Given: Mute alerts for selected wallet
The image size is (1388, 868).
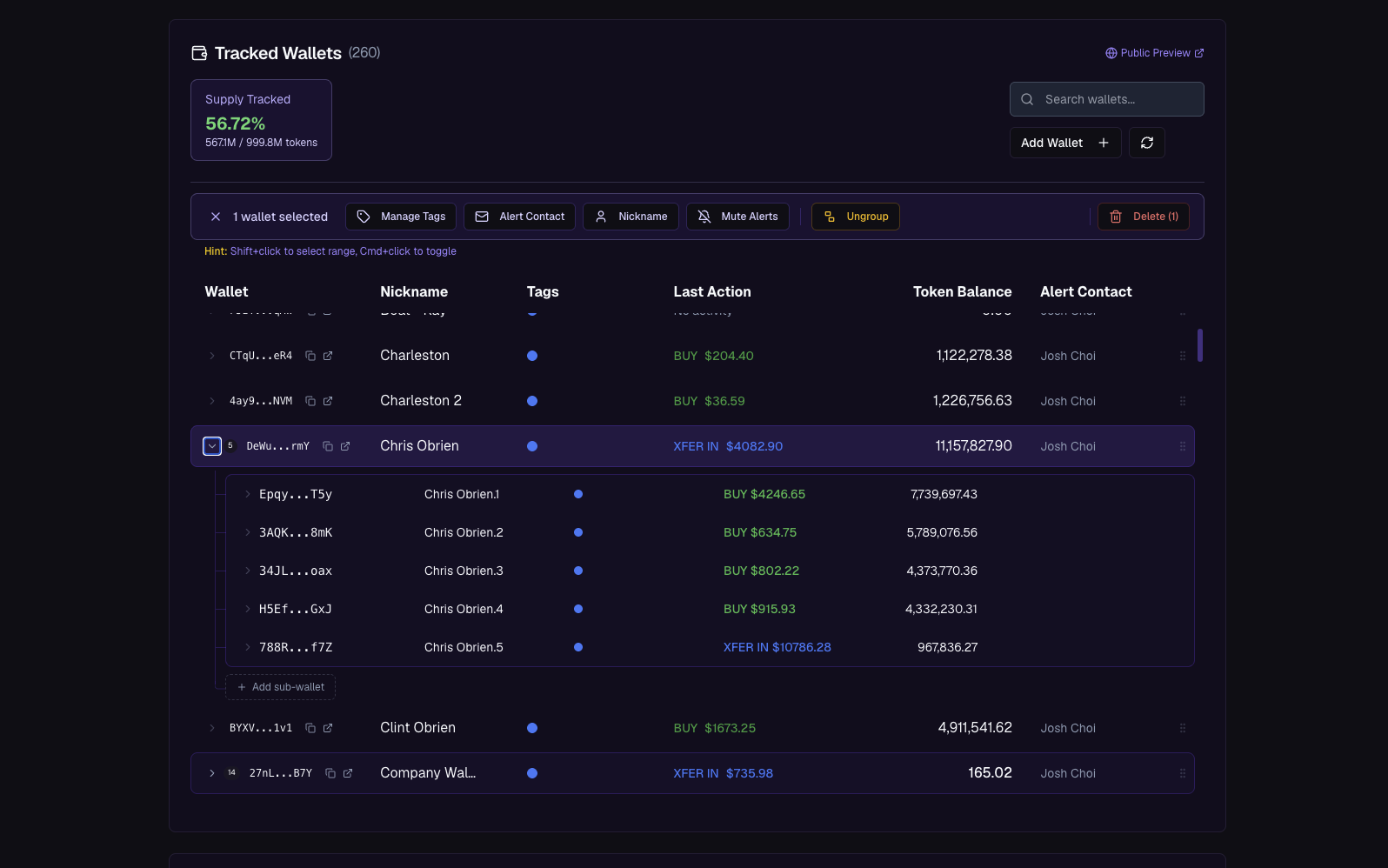Looking at the screenshot, I should click(737, 217).
